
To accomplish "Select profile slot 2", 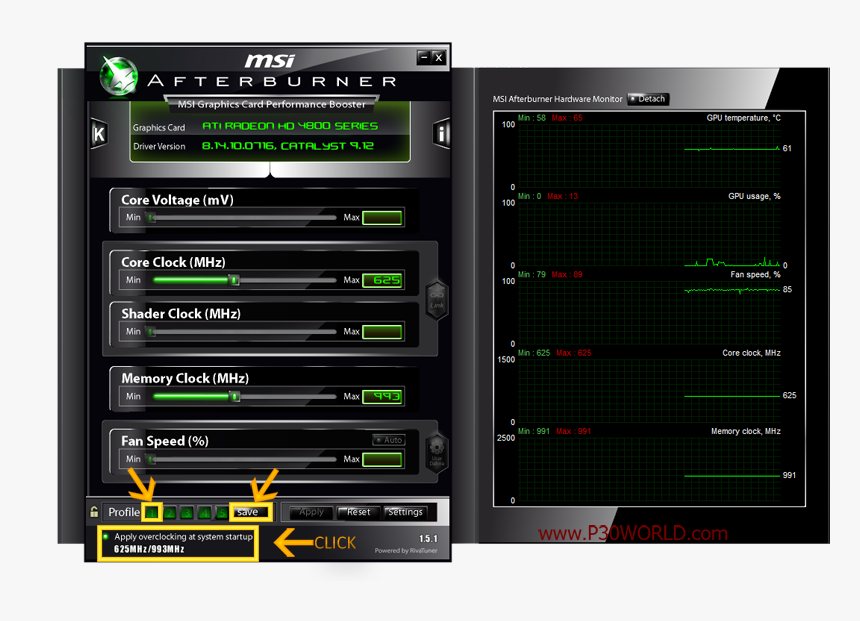I will (169, 513).
